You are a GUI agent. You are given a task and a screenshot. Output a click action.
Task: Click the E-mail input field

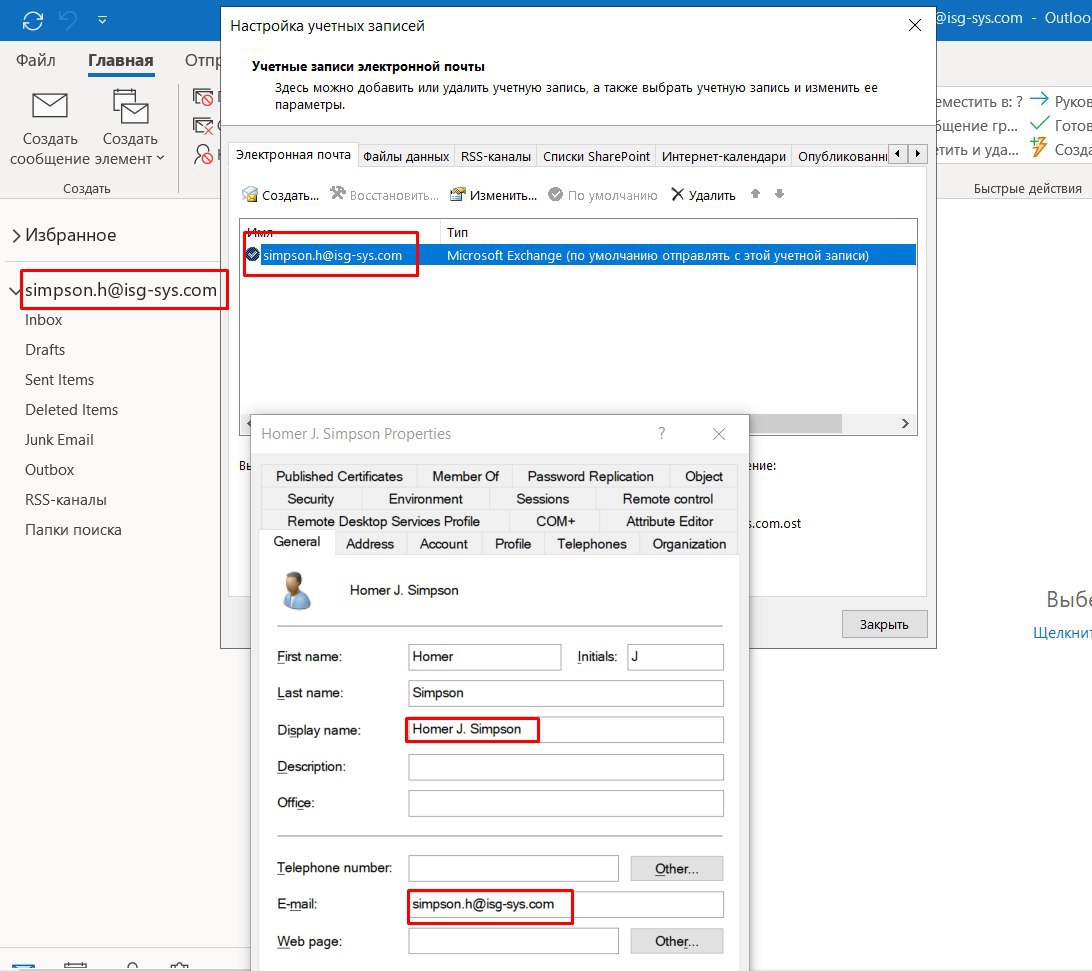(x=566, y=905)
